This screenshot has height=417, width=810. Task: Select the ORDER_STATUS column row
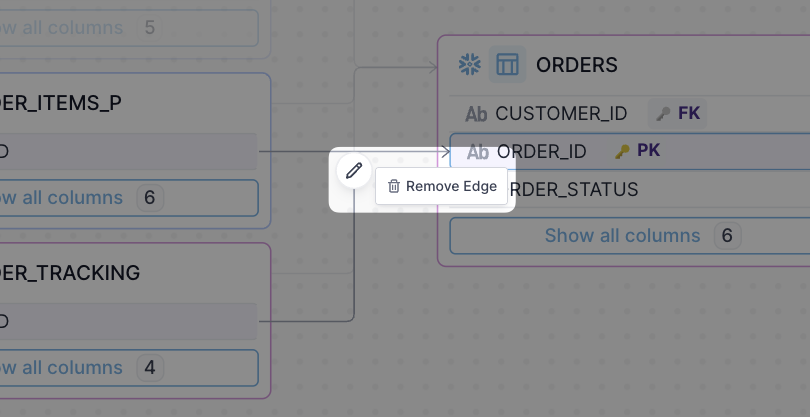click(630, 189)
